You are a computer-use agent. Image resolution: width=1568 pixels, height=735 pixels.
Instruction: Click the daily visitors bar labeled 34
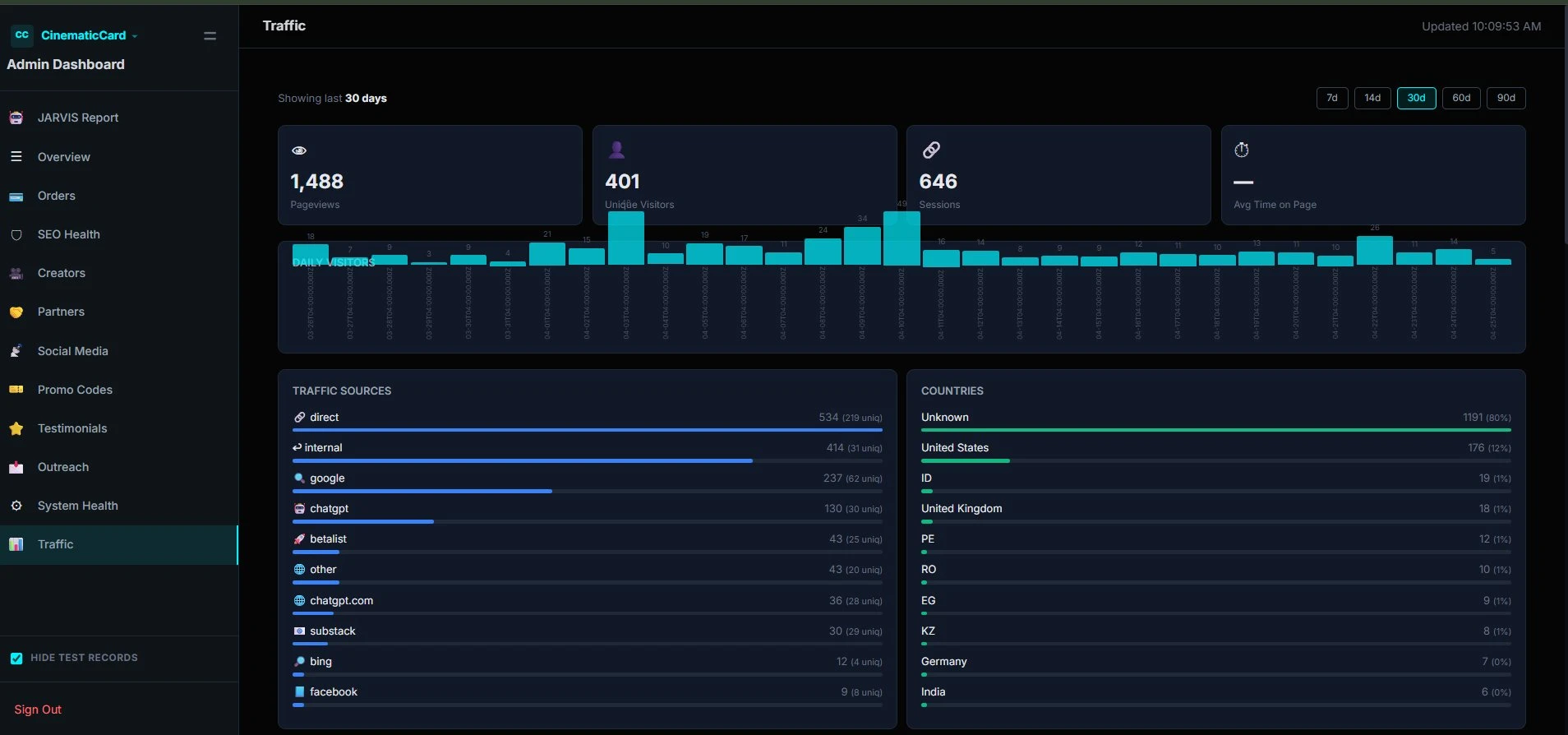[862, 246]
